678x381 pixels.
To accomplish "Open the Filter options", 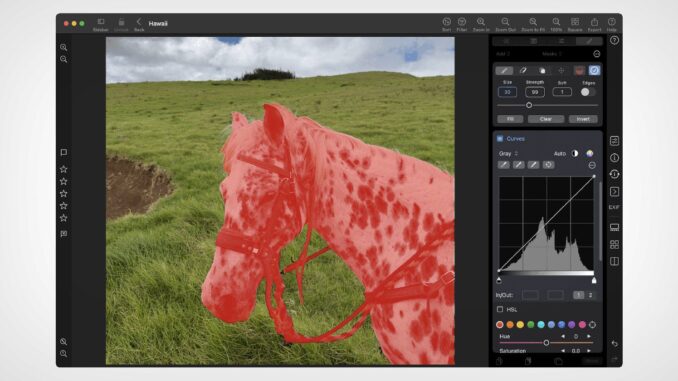I will click(x=462, y=24).
